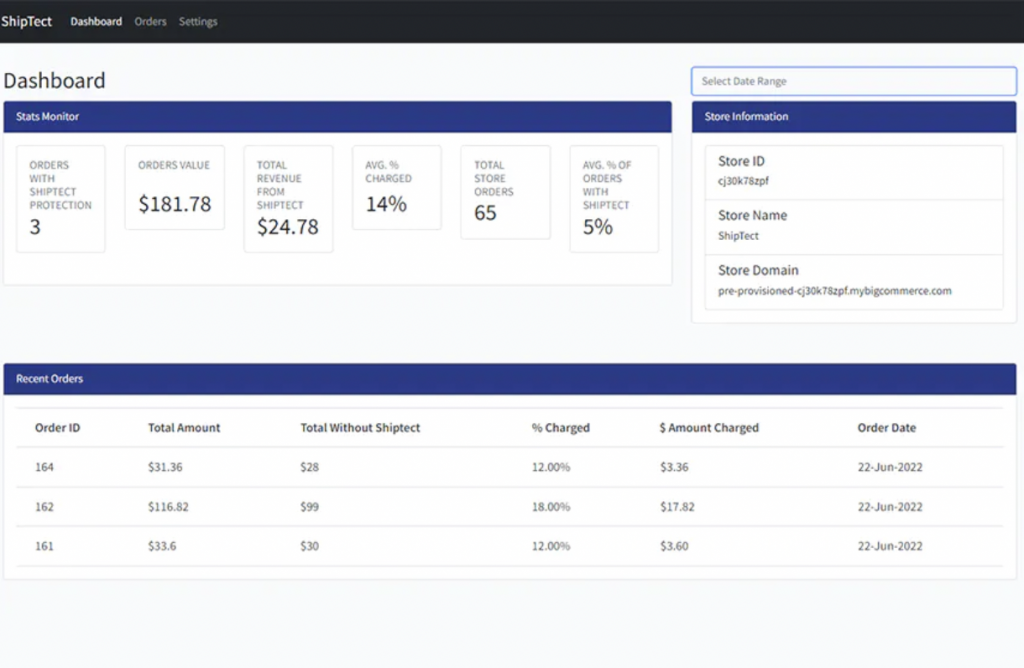Open the Select Date Range picker
This screenshot has height=668, width=1024.
tap(853, 81)
